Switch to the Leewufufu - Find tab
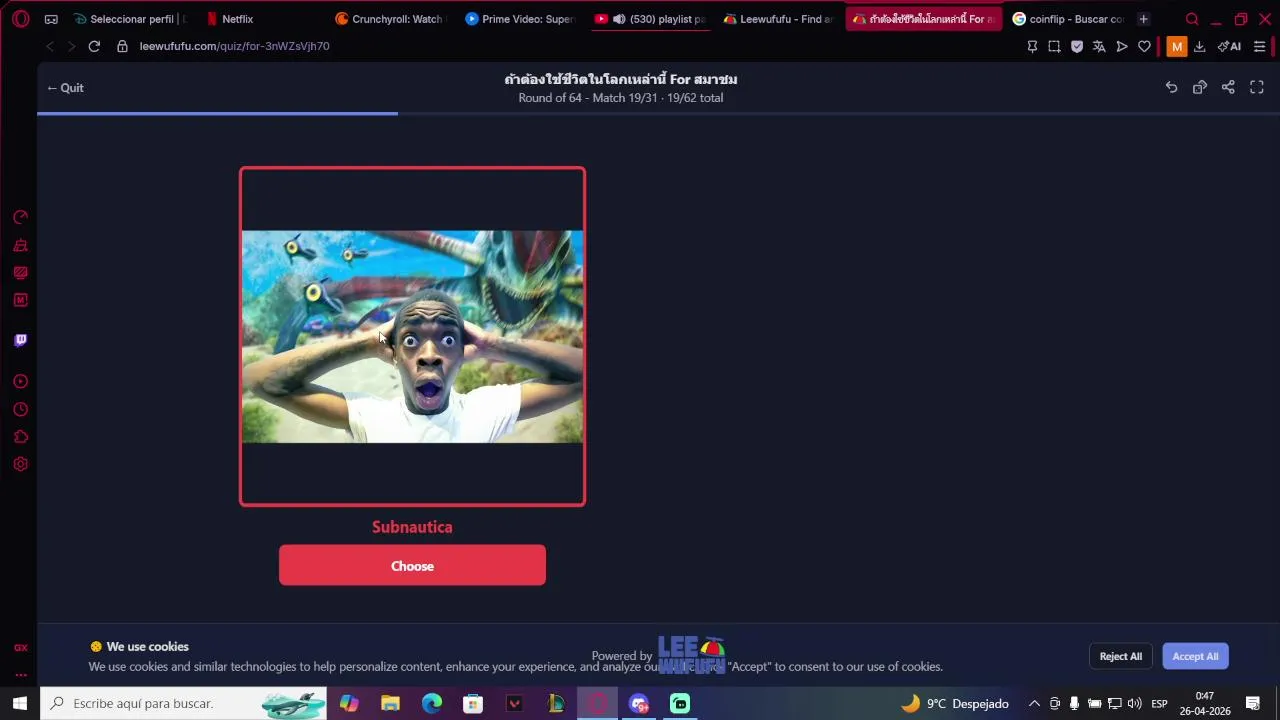 (778, 19)
